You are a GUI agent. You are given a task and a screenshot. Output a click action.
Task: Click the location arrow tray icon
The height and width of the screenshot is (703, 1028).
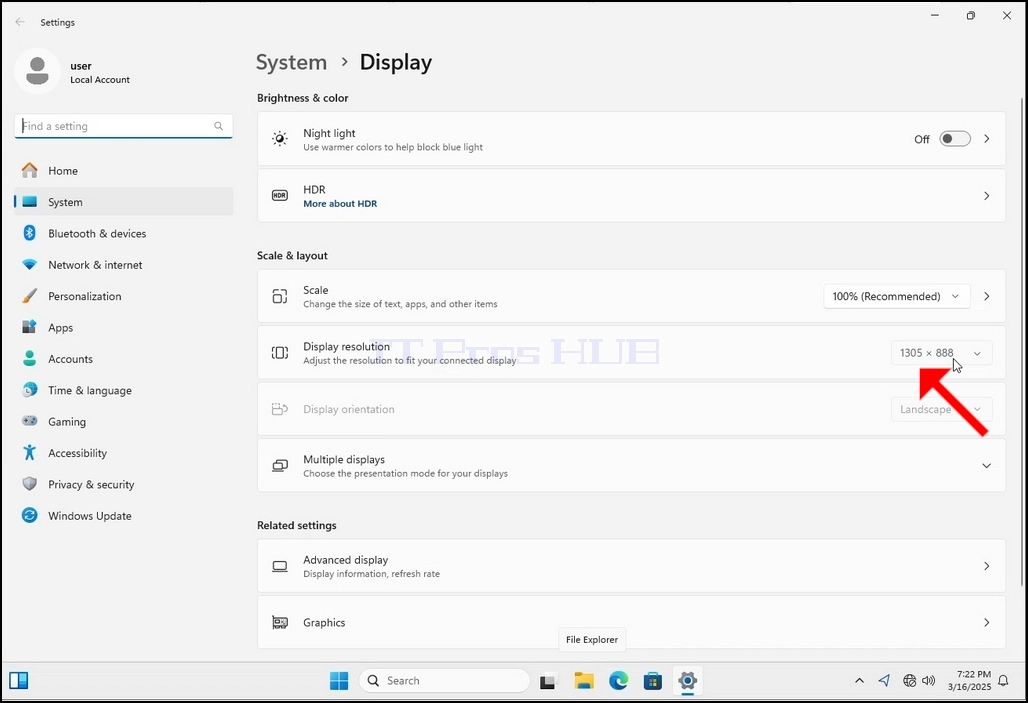(x=884, y=681)
